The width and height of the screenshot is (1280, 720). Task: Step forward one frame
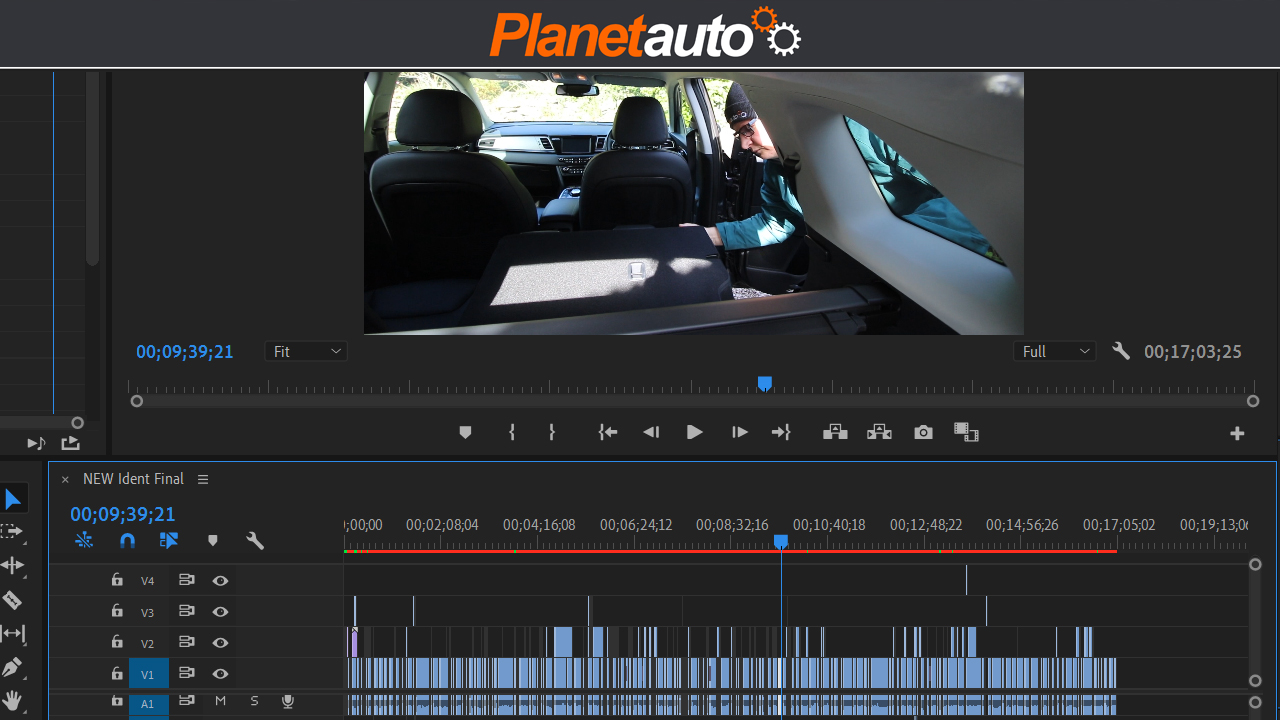(x=739, y=432)
